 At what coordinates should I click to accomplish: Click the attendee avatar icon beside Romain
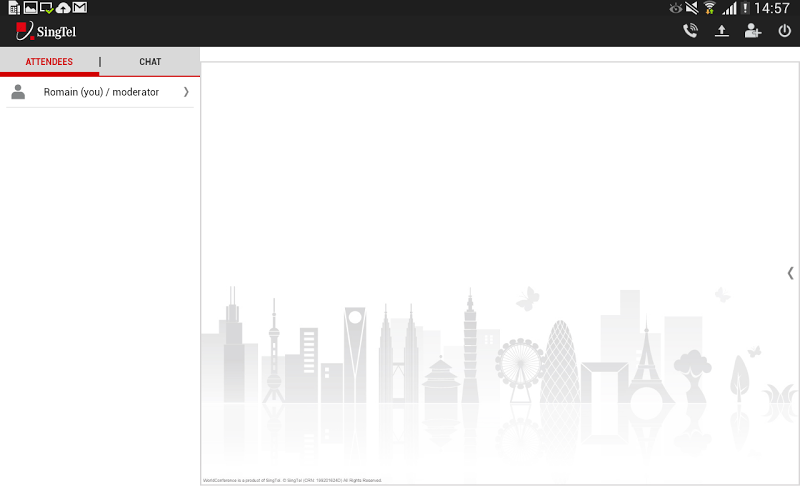18,92
